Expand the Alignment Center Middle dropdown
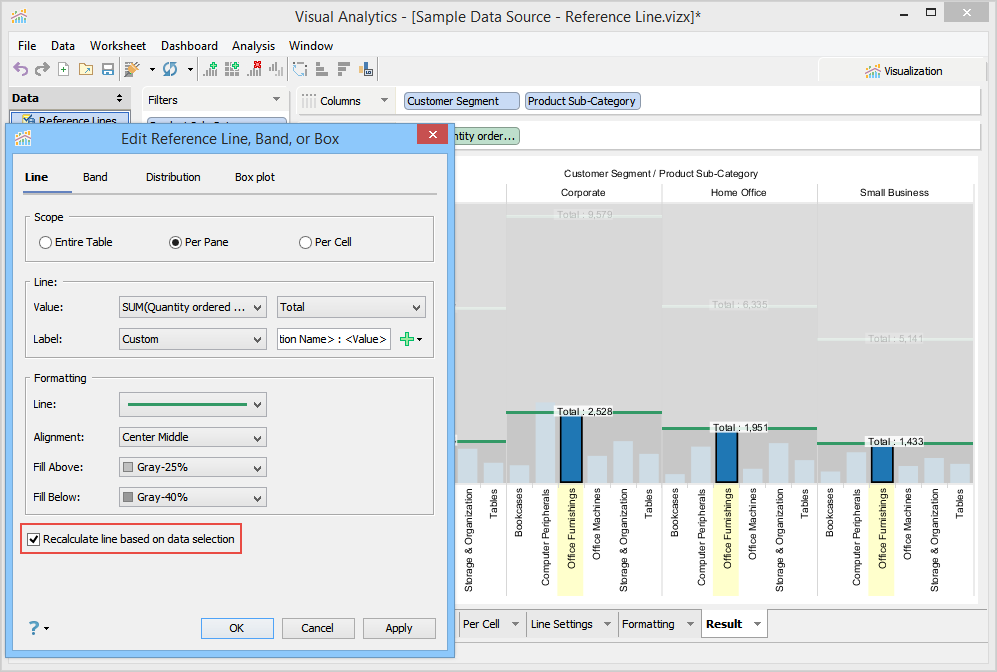 tap(192, 437)
